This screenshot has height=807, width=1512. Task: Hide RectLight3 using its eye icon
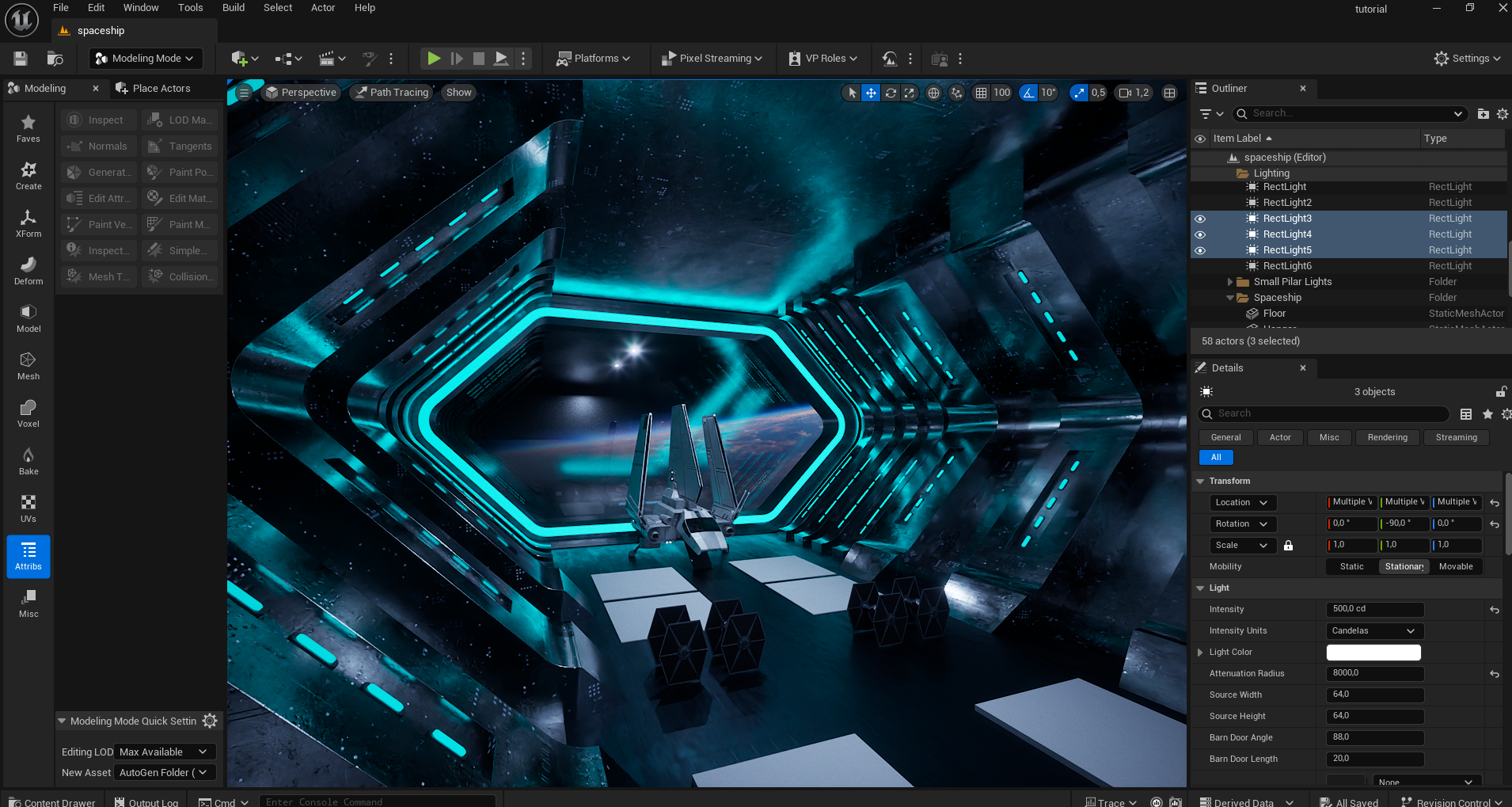(1200, 219)
